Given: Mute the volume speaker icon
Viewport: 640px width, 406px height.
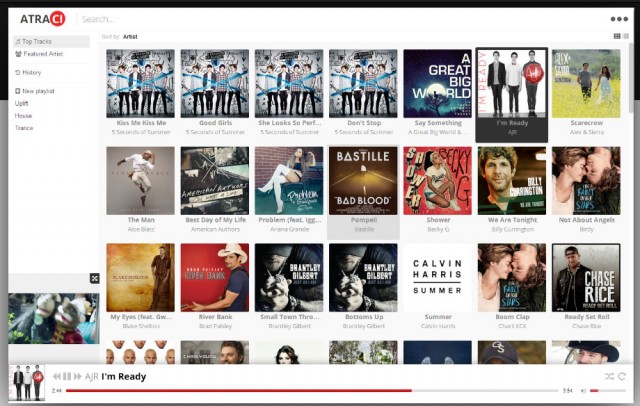Looking at the screenshot, I should [584, 391].
